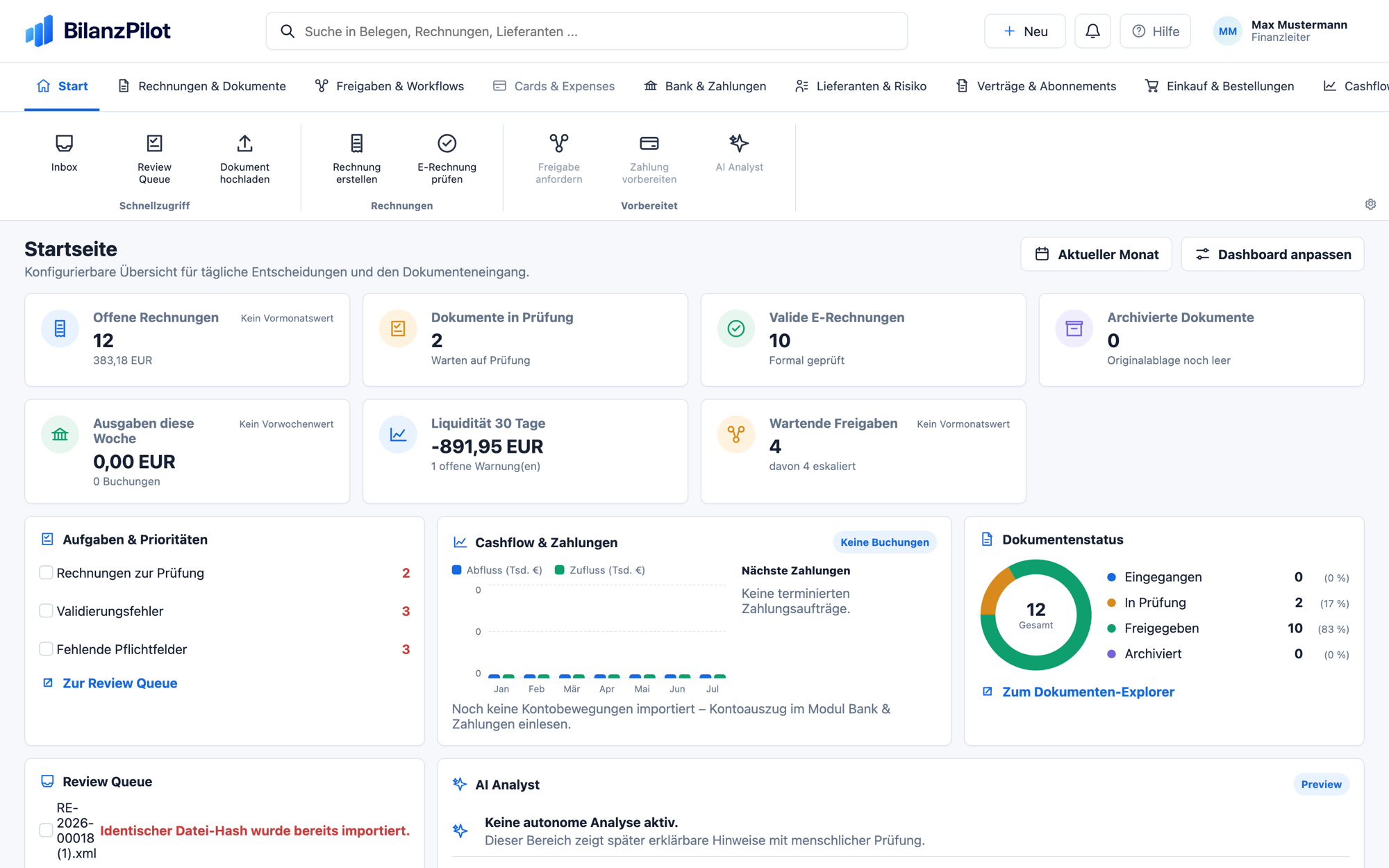Click the Offene Rechnungen invoice icon
The height and width of the screenshot is (868, 1389).
pyautogui.click(x=60, y=328)
